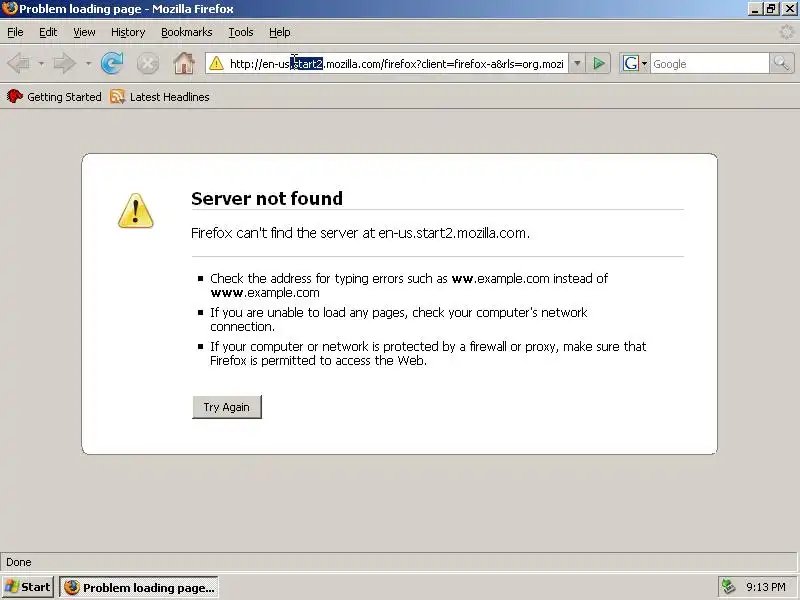Click the large warning triangle icon
Screen dimensions: 800x600
coord(136,210)
